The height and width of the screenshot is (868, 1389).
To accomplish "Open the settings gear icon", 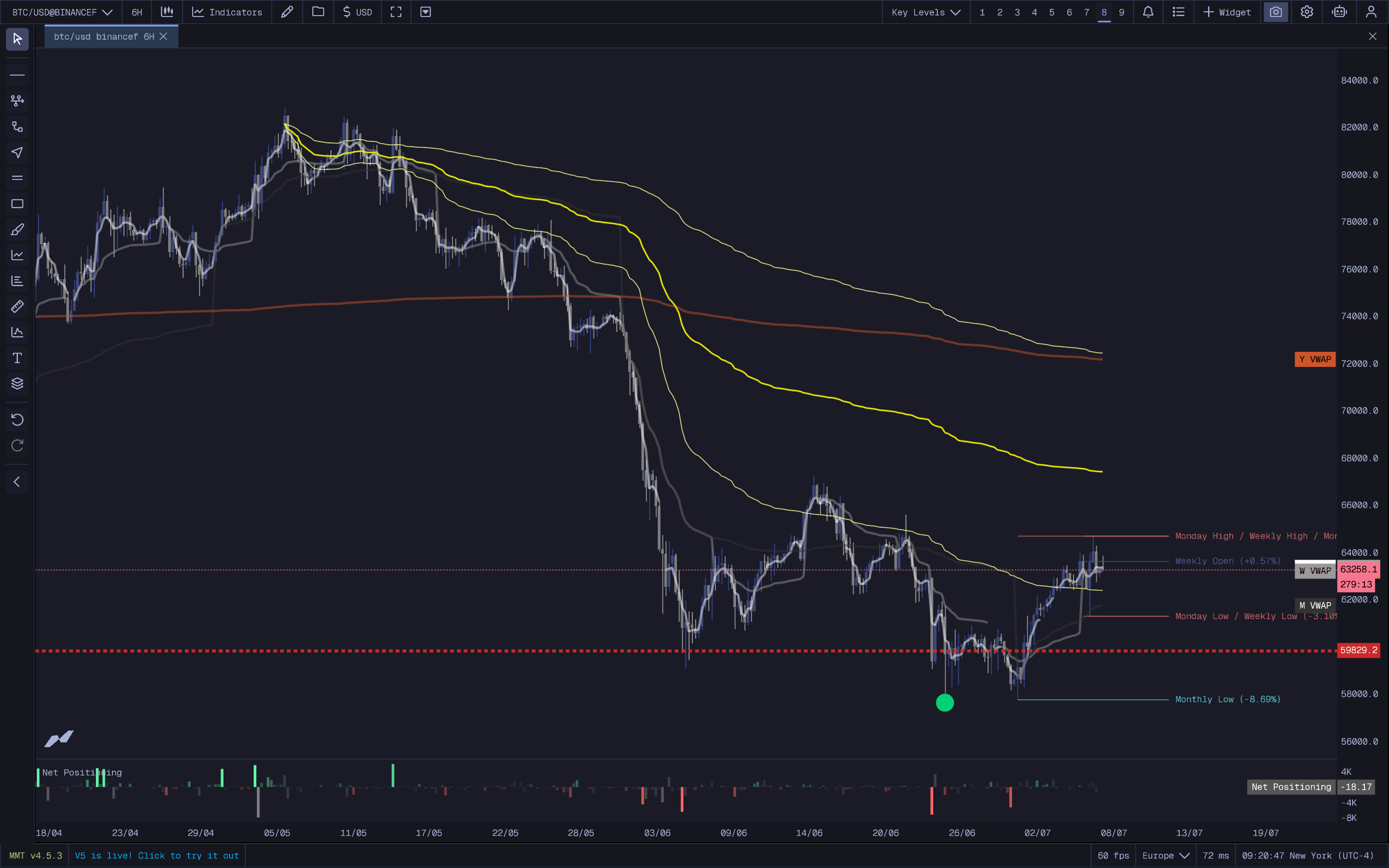I will coord(1307,12).
